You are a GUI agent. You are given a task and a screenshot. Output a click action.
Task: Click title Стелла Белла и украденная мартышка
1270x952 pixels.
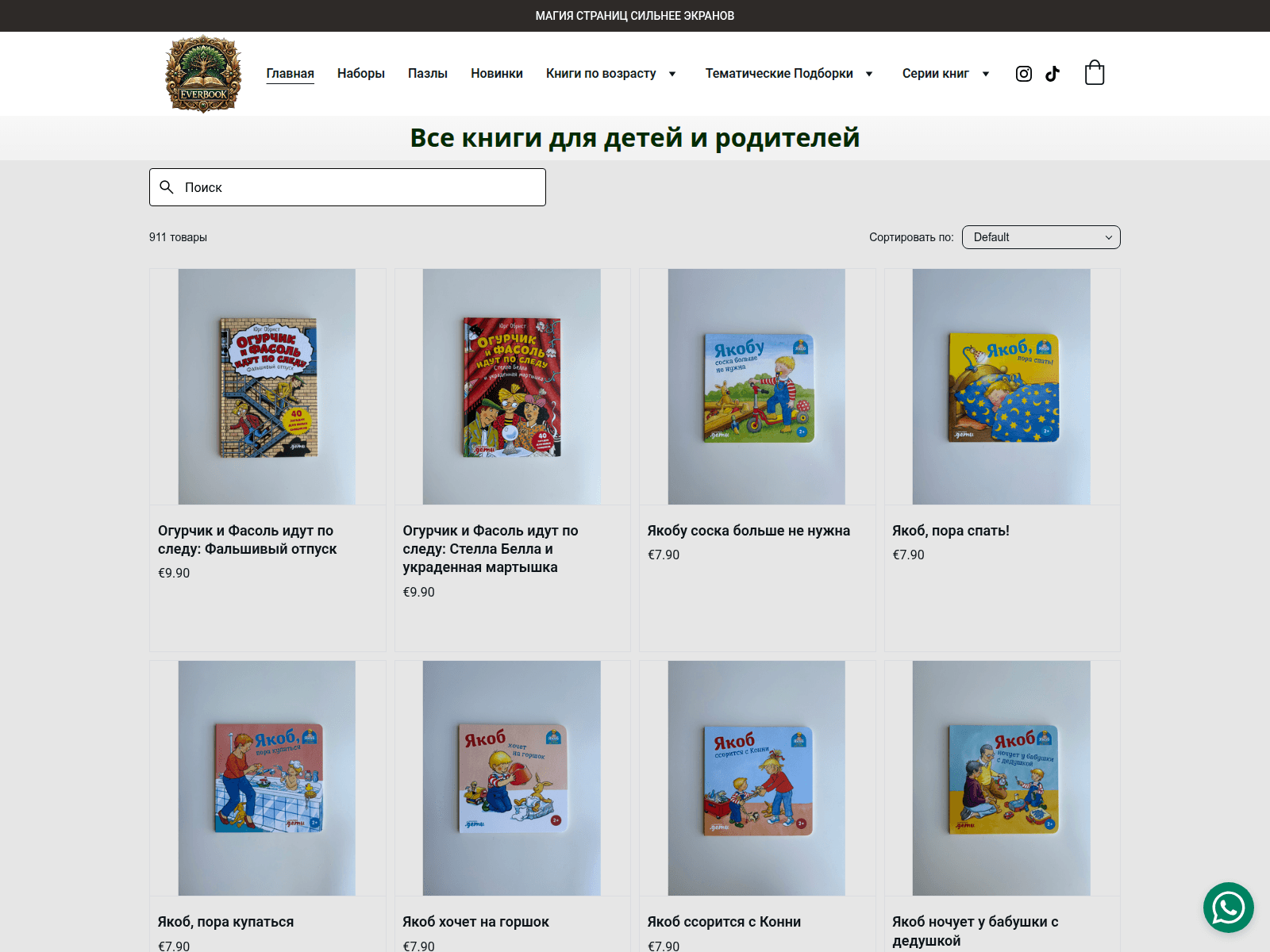tap(491, 549)
